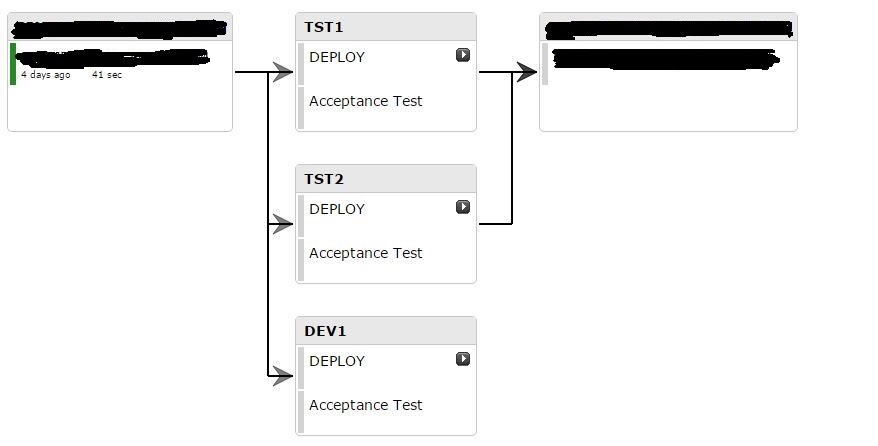
Task: Open DEV1 Acceptance Test job
Action: (x=365, y=405)
